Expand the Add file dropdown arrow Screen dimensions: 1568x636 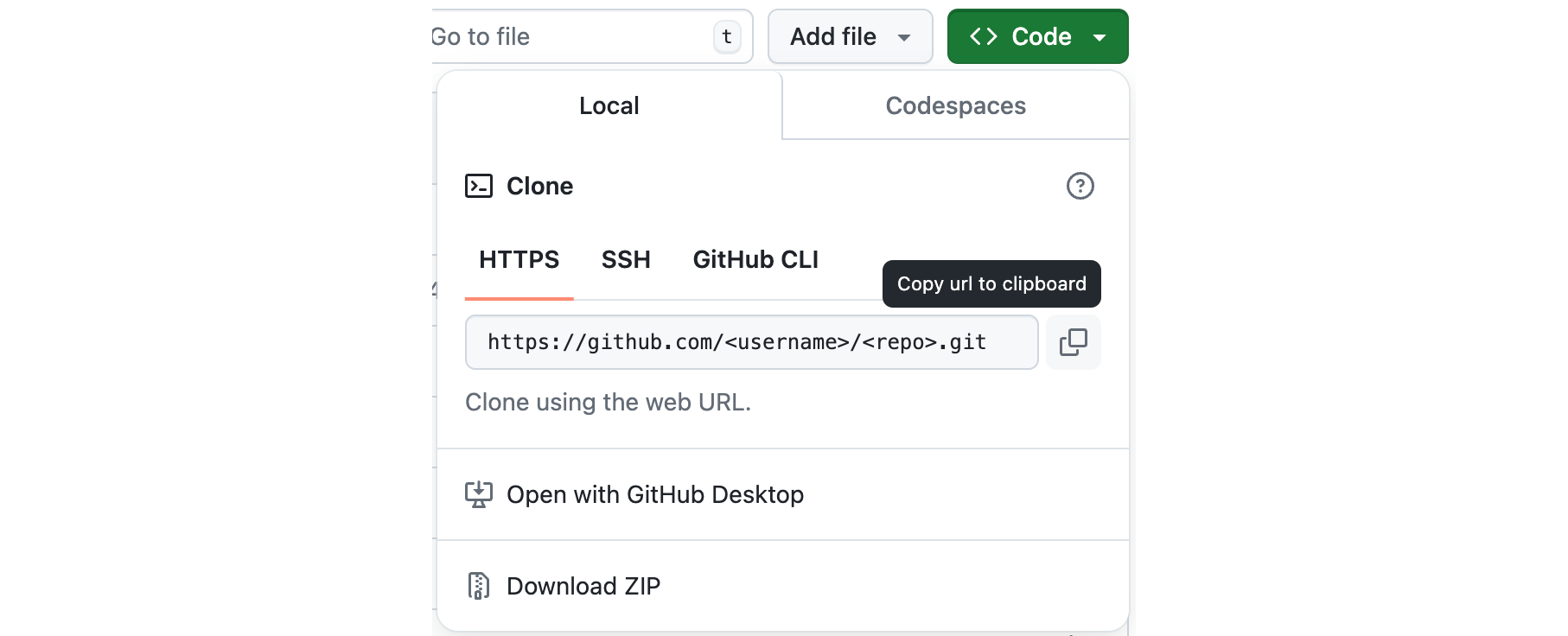click(x=904, y=37)
